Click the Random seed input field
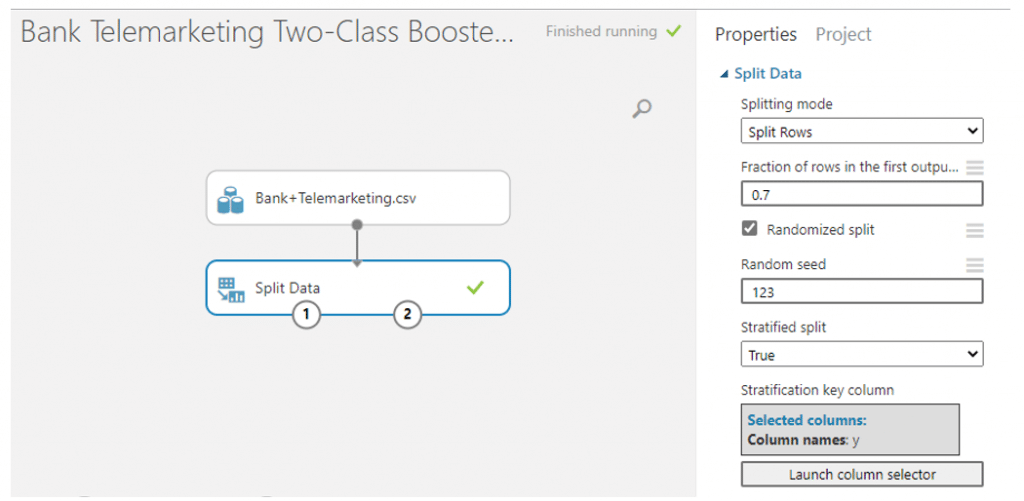1024x501 pixels. point(861,291)
